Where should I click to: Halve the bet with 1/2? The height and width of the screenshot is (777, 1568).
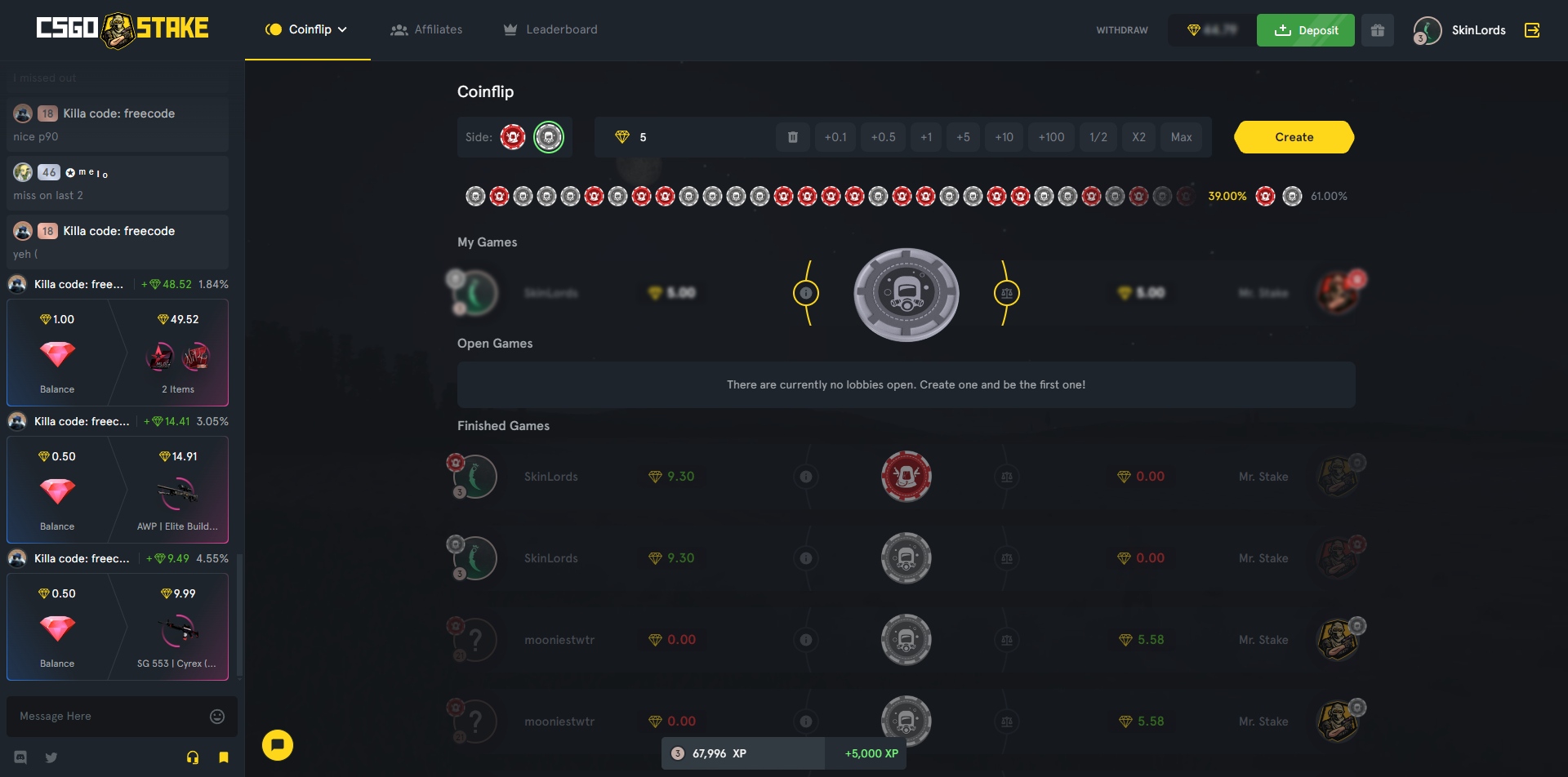[1098, 137]
